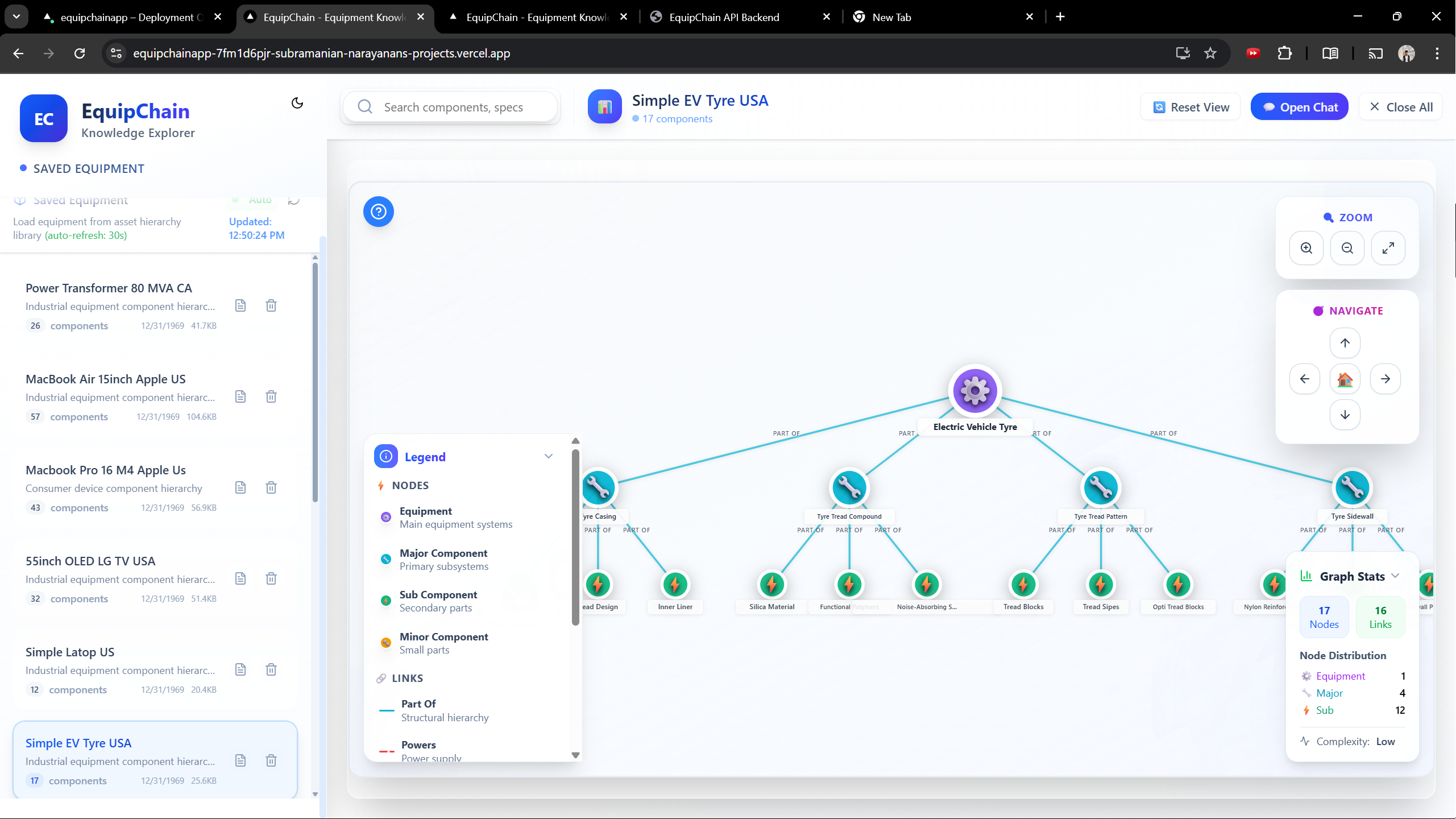This screenshot has height=819, width=1456.
Task: Toggle dark mode with moon icon
Action: click(297, 103)
